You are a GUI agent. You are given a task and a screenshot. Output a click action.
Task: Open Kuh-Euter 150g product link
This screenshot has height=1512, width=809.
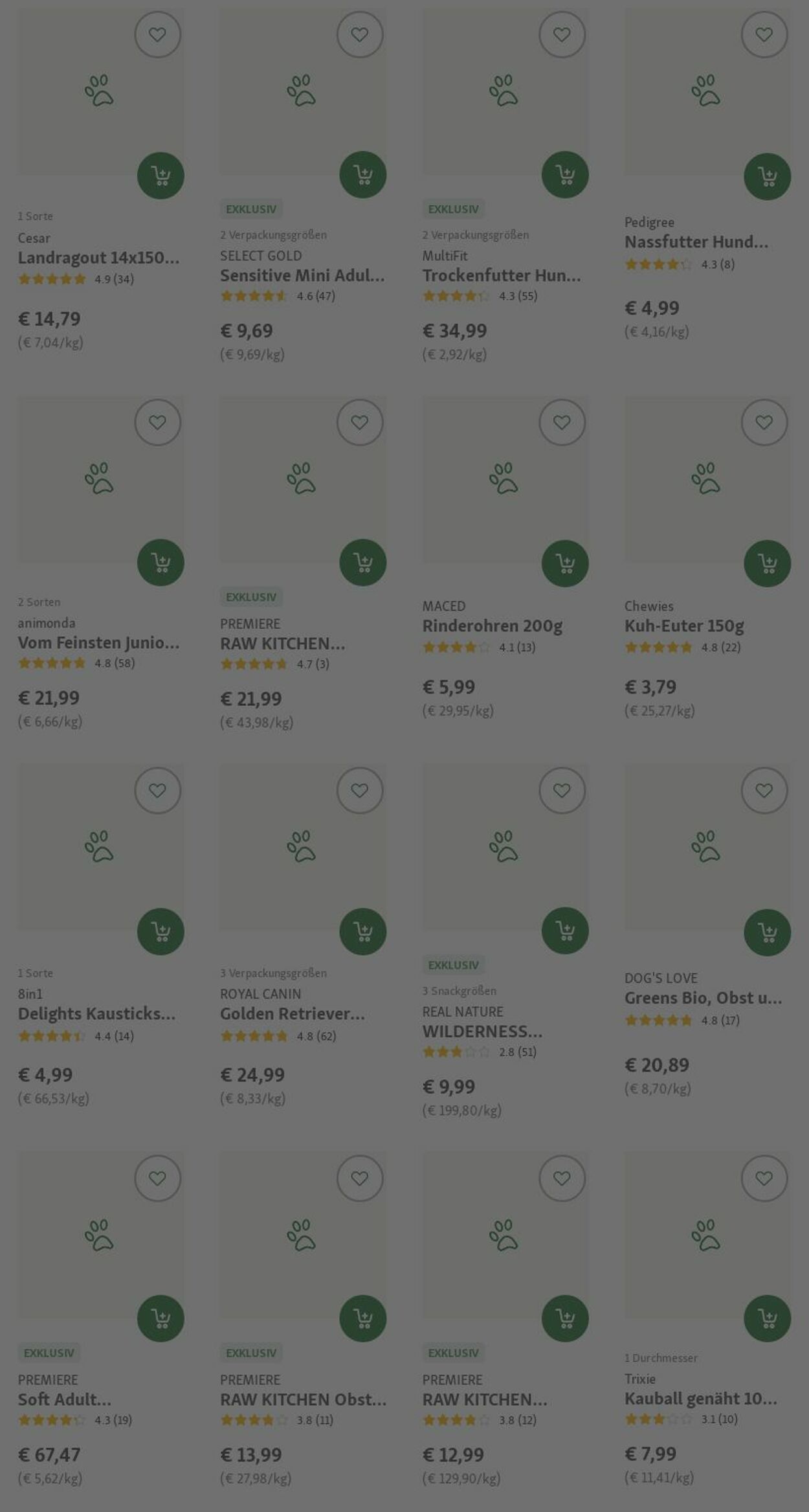click(x=684, y=626)
